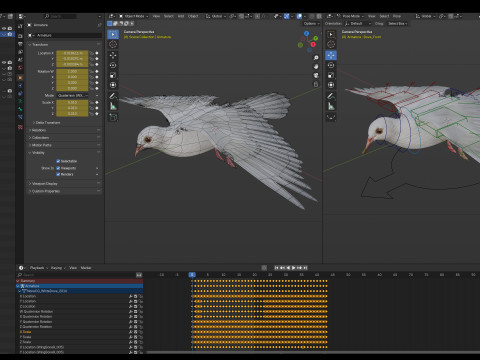Toggle the Show In Renders checkbox

[x=58, y=174]
